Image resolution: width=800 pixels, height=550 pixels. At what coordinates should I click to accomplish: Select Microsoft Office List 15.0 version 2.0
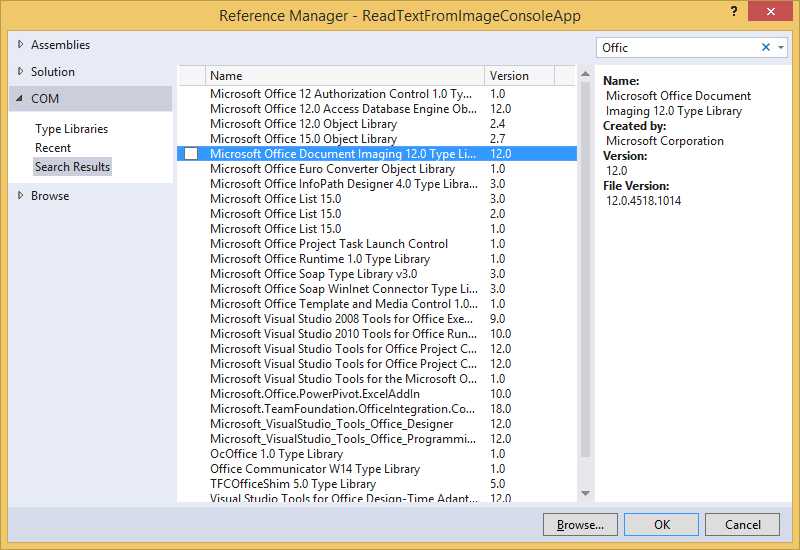tap(377, 214)
